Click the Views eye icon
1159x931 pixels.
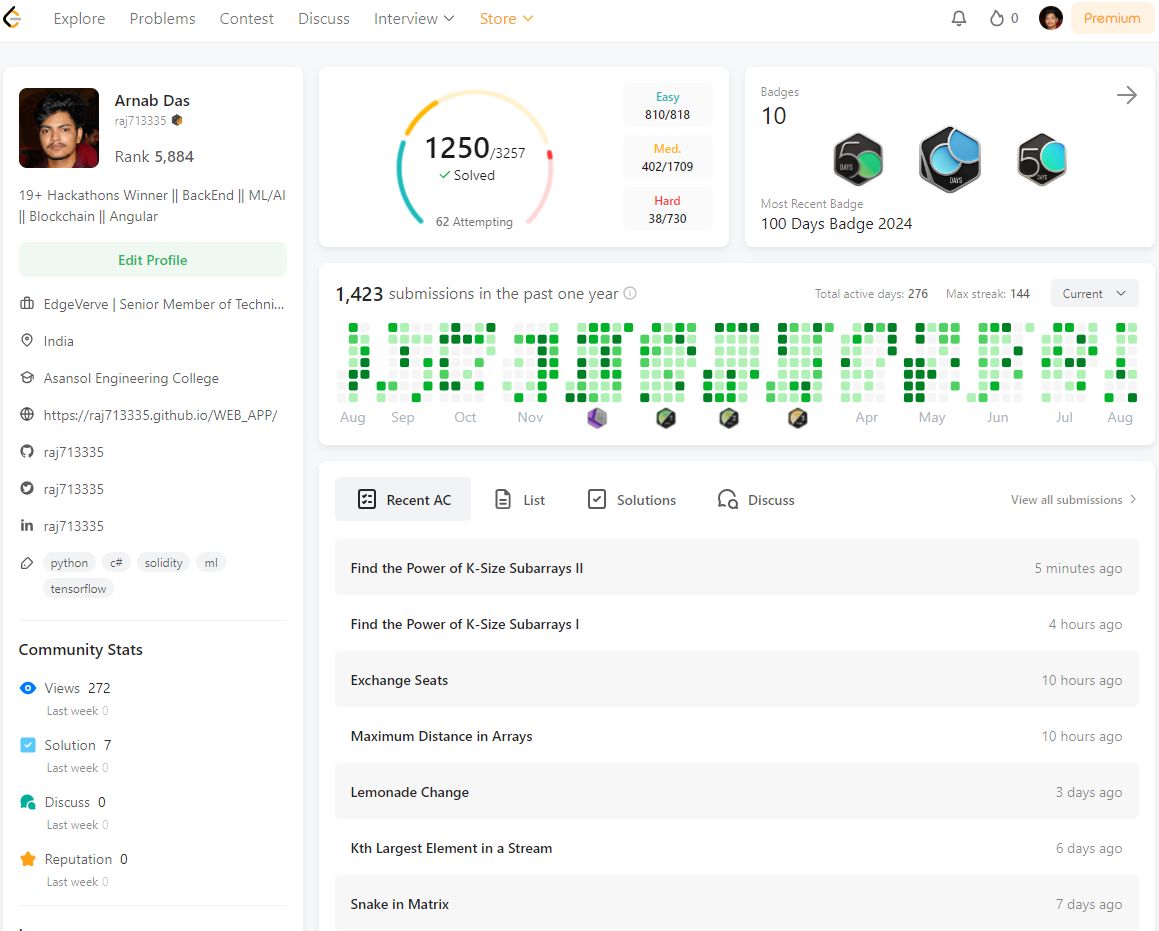(28, 688)
